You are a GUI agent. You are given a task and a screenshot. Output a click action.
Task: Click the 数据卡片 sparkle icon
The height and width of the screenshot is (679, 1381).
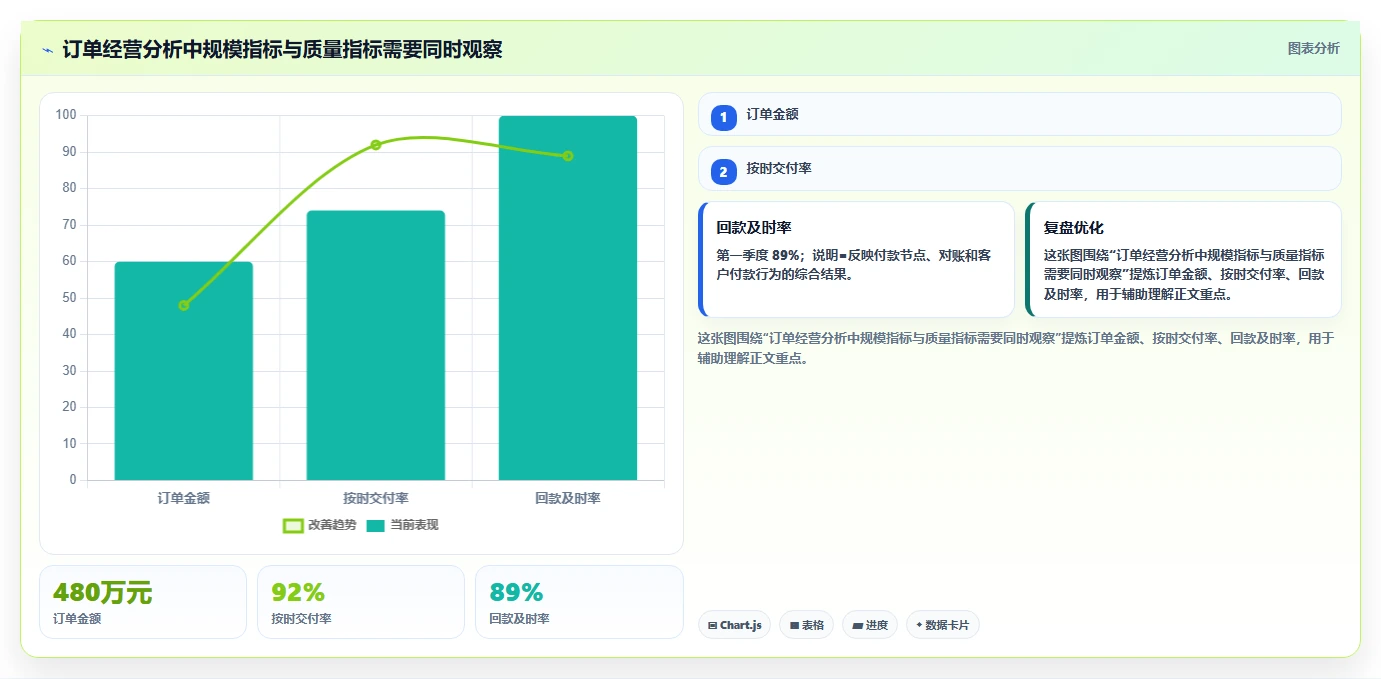919,625
